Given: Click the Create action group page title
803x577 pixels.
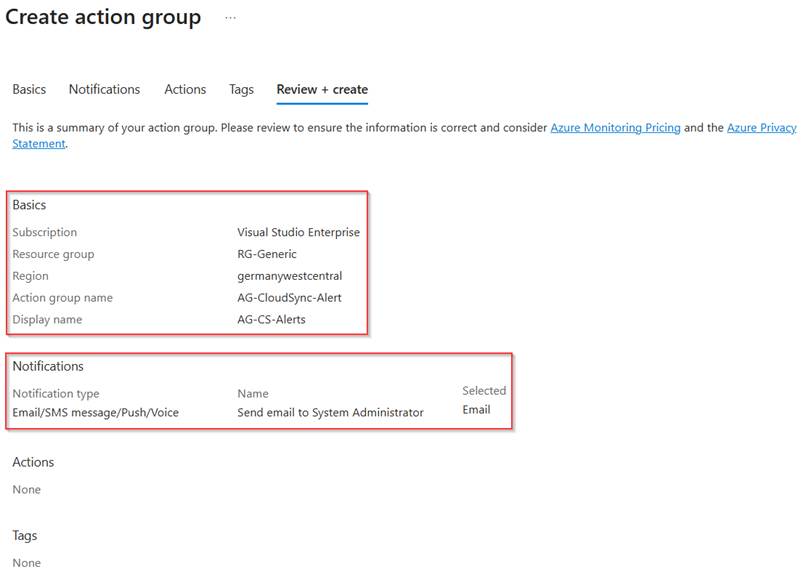Looking at the screenshot, I should click(103, 18).
